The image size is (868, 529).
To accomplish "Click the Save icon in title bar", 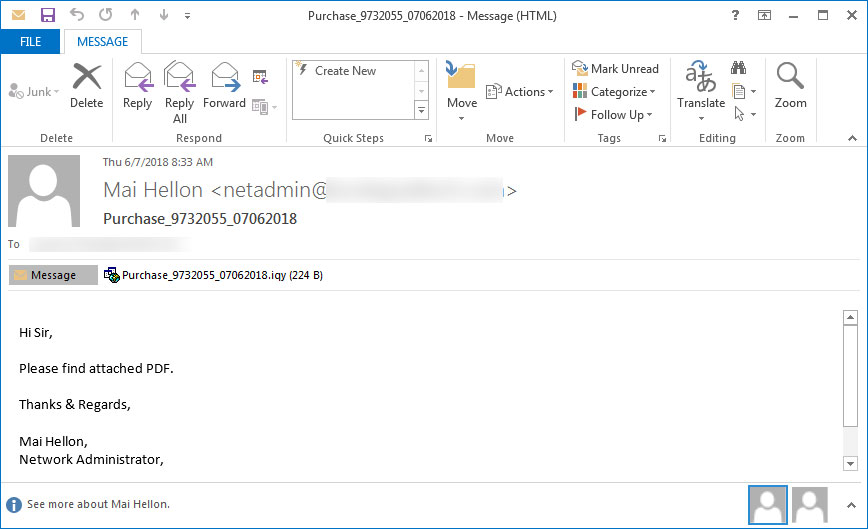I will click(47, 16).
